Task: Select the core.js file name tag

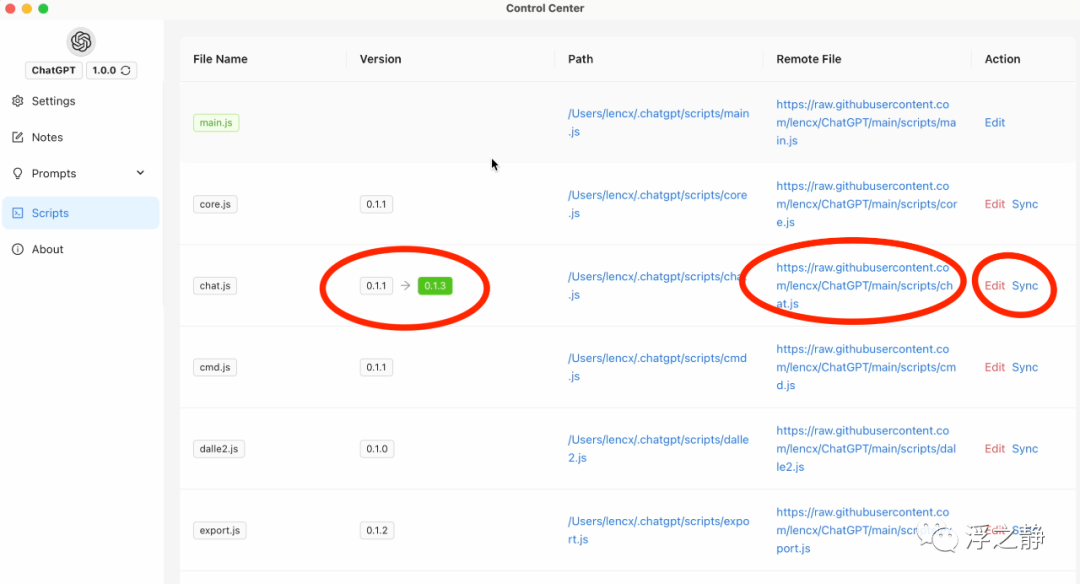Action: [215, 204]
